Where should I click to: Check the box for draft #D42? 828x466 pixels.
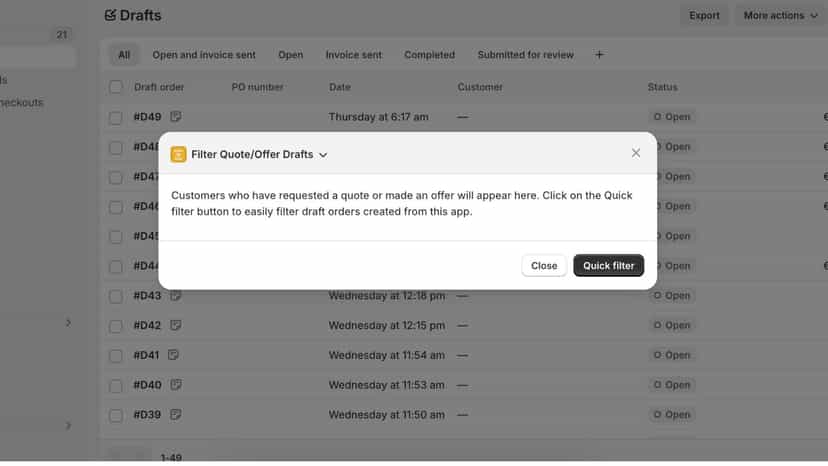tap(116, 326)
